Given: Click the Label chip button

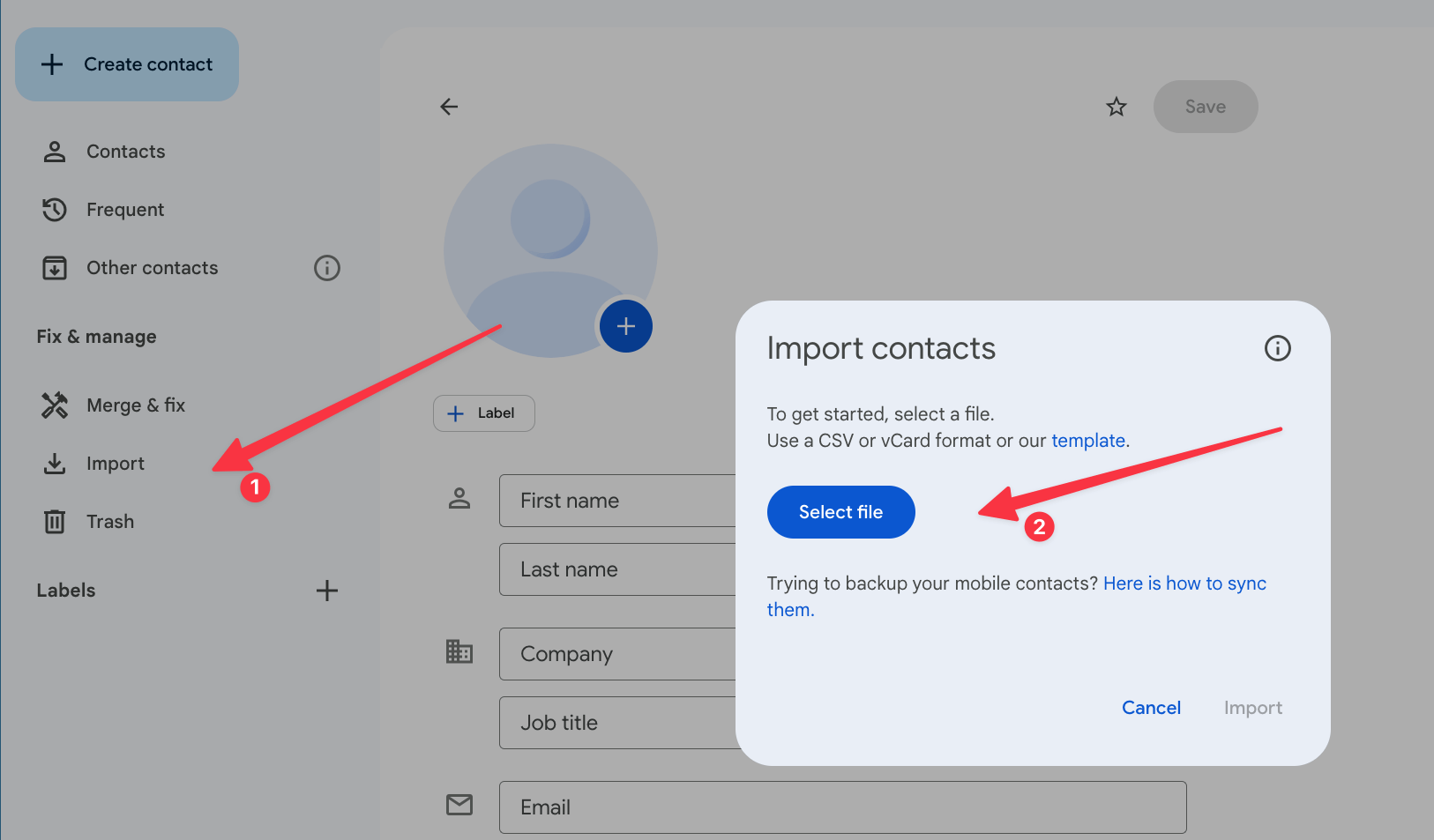Looking at the screenshot, I should (x=484, y=413).
